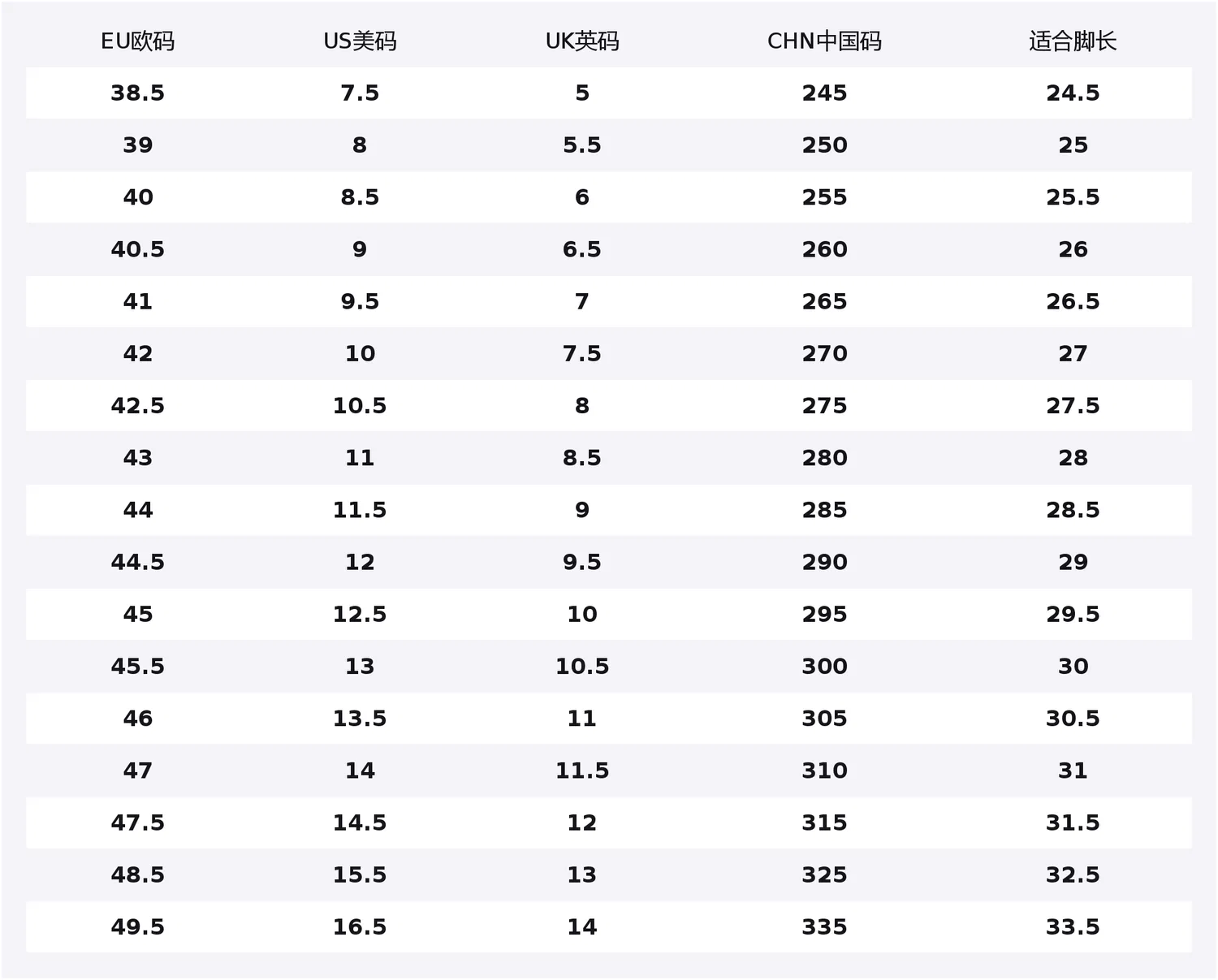Viewport: 1218px width, 980px height.
Task: Select CHN size 335 cell
Action: pyautogui.click(x=824, y=927)
